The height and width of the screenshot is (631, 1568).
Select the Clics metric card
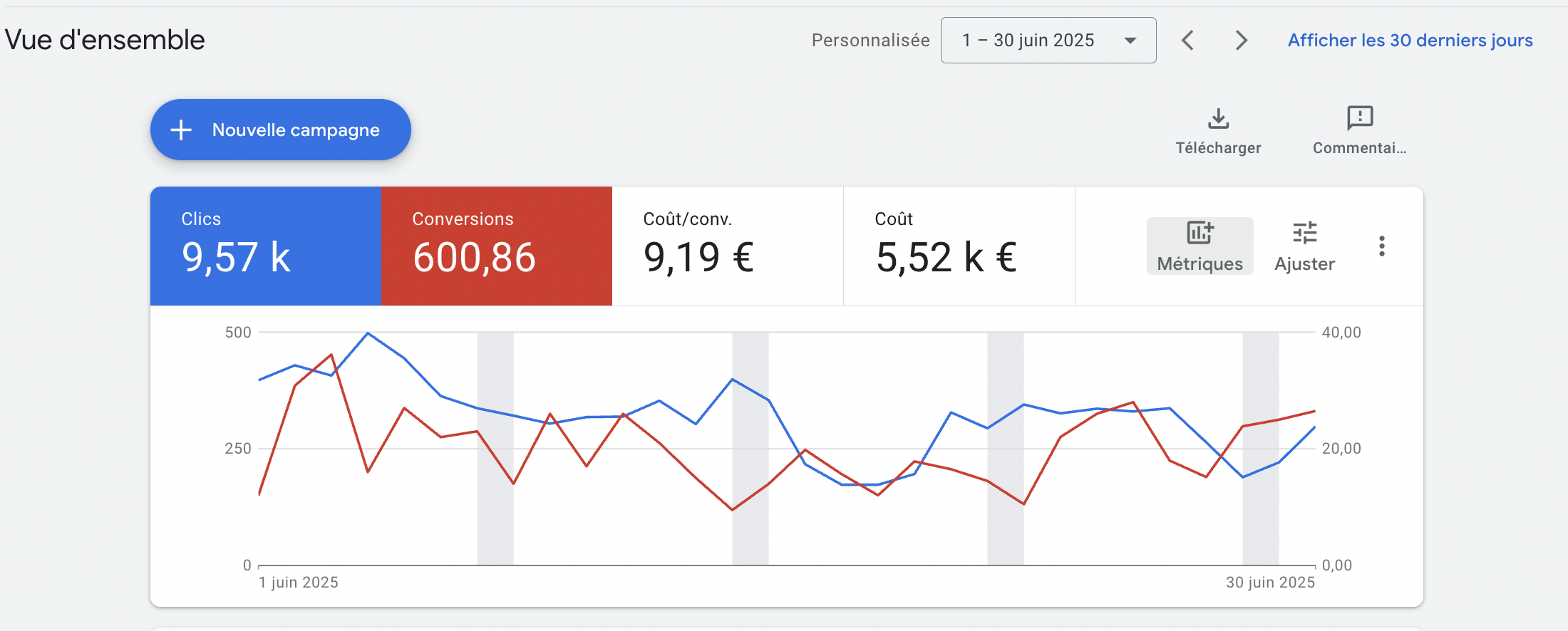tap(266, 246)
